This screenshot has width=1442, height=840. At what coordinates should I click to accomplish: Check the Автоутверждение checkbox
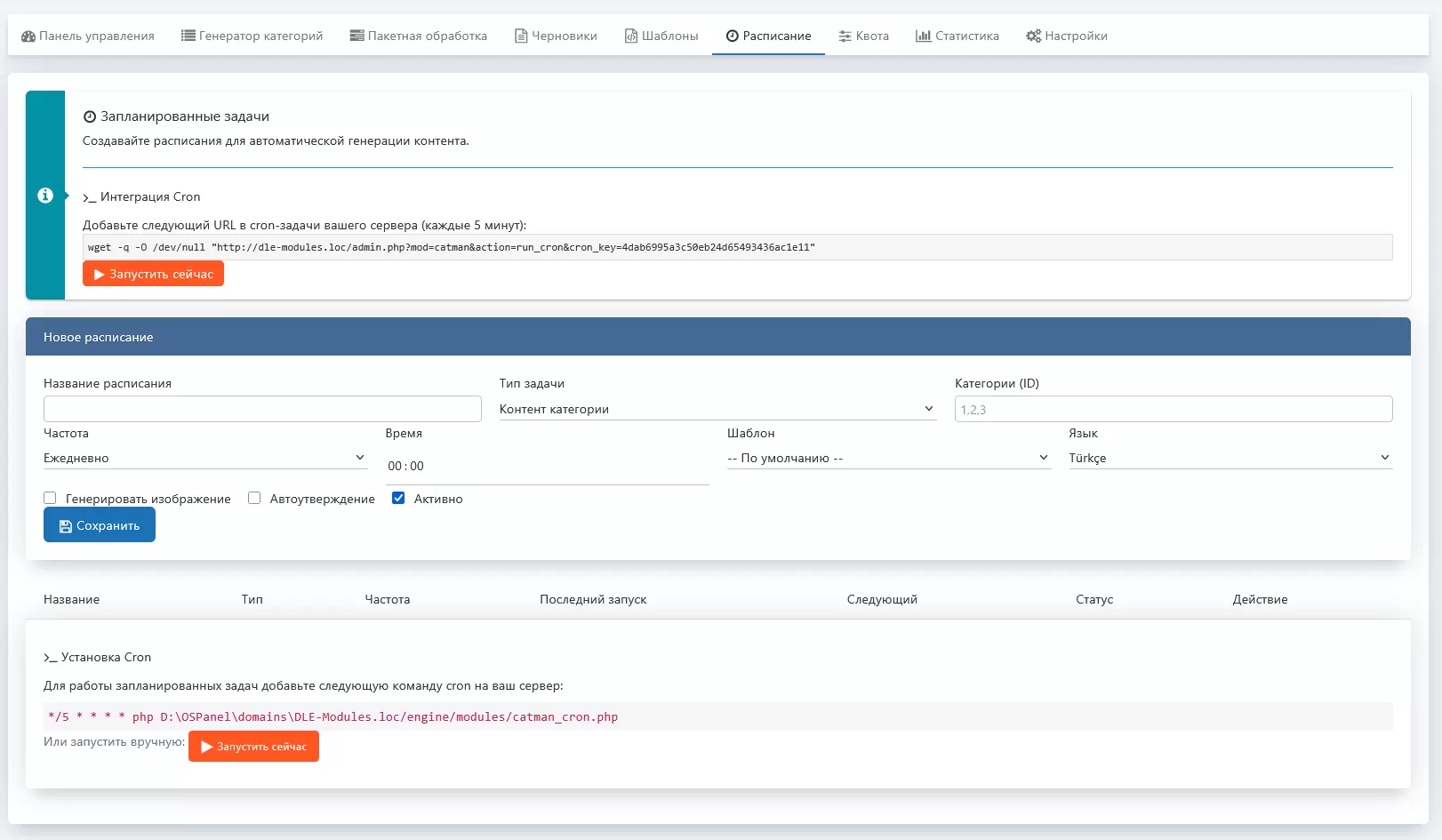pos(254,499)
